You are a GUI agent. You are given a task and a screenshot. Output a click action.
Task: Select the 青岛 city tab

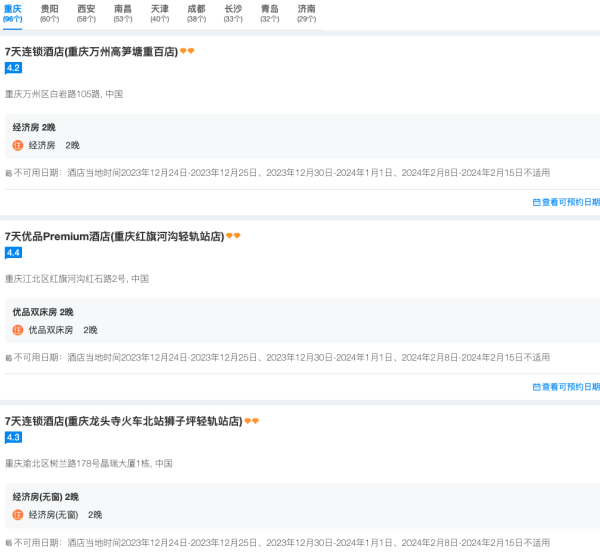tap(270, 14)
